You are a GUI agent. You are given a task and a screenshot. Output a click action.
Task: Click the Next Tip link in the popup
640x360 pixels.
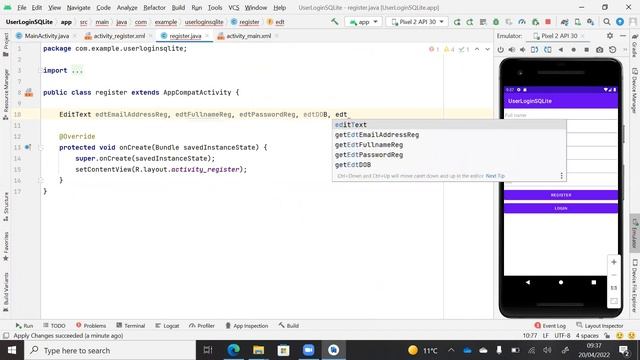[495, 176]
